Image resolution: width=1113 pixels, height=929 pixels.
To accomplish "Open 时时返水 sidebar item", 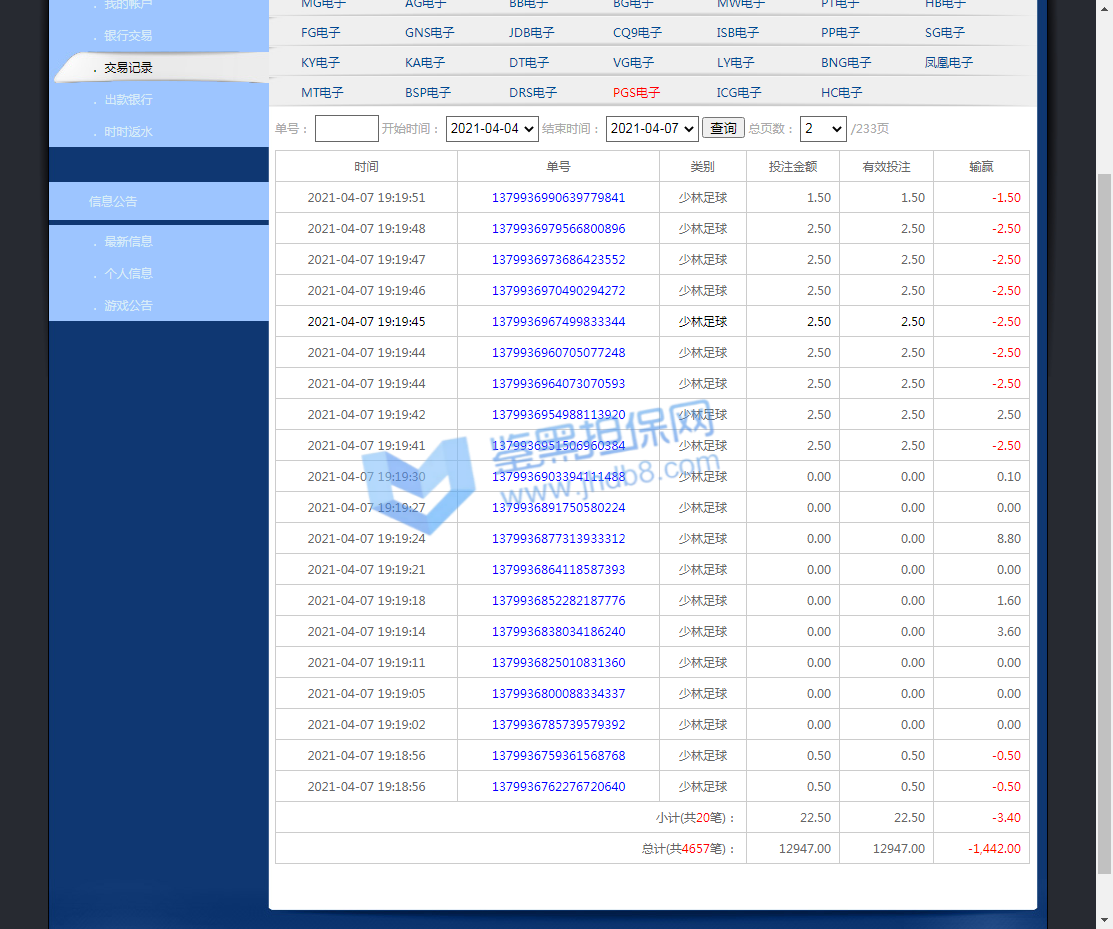I will point(128,132).
